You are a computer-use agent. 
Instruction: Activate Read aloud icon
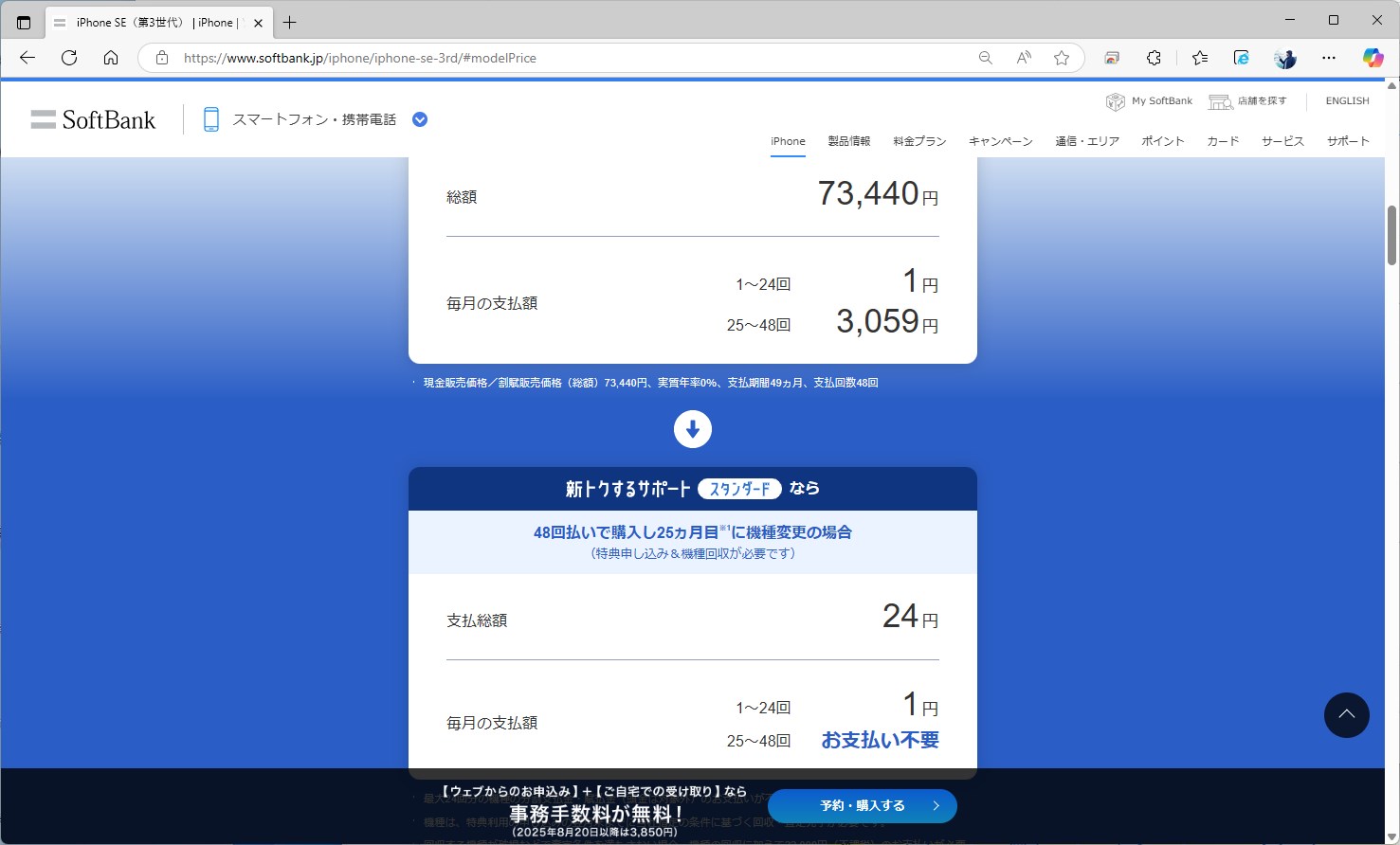[x=1024, y=58]
